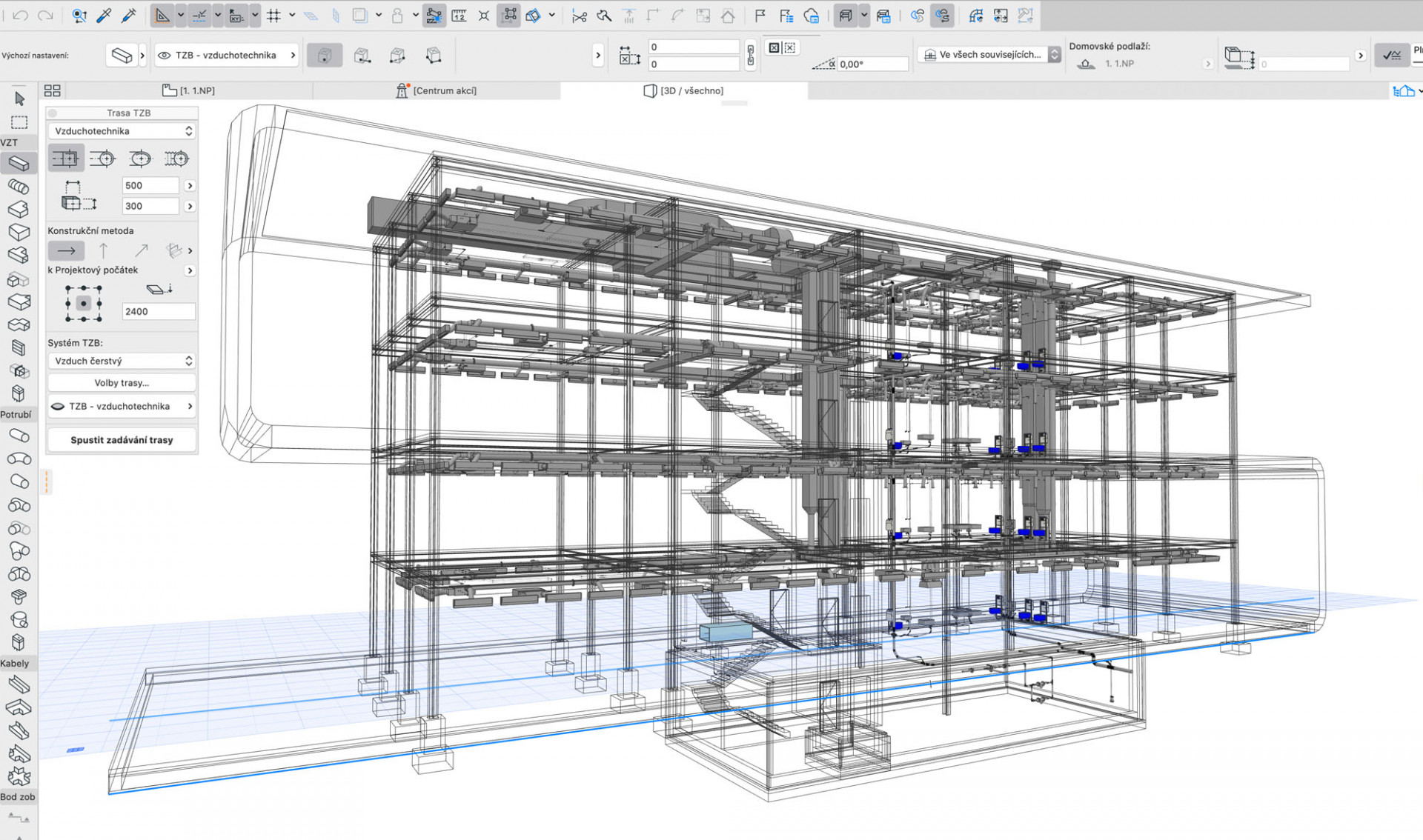
Task: Toggle the vertical construction method arrow
Action: pos(103,251)
